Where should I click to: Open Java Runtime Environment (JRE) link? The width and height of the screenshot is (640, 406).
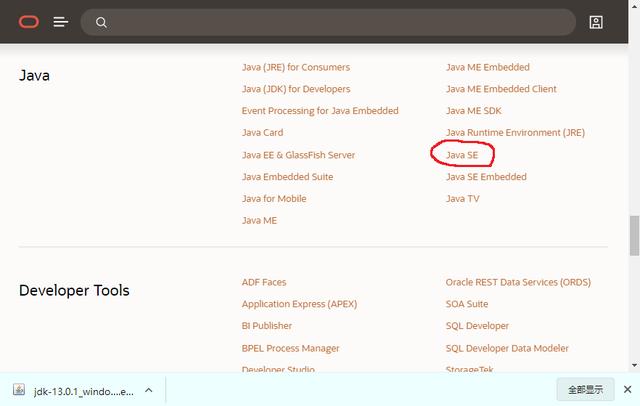click(516, 133)
